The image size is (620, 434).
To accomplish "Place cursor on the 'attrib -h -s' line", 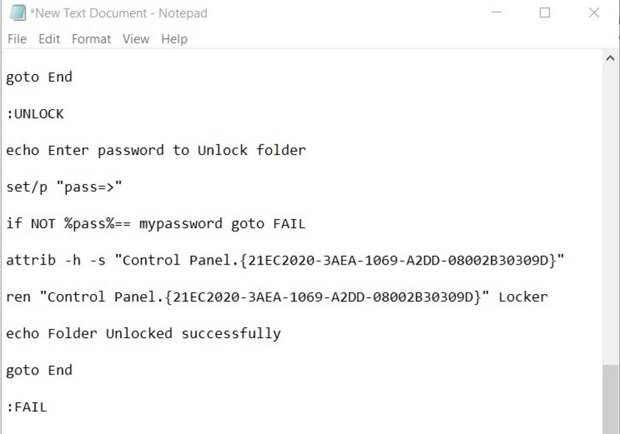I will (x=285, y=260).
